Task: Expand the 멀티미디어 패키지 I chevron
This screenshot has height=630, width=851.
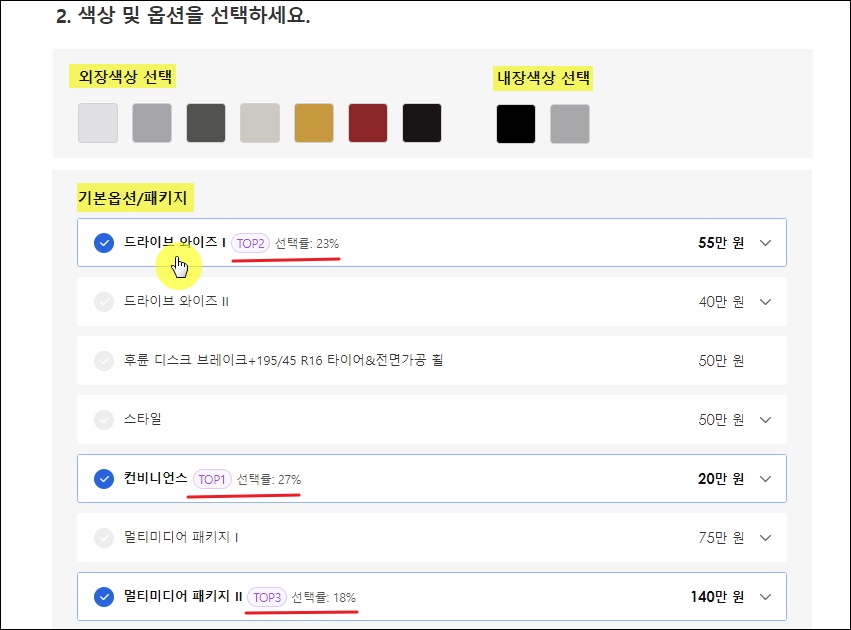Action: (765, 538)
